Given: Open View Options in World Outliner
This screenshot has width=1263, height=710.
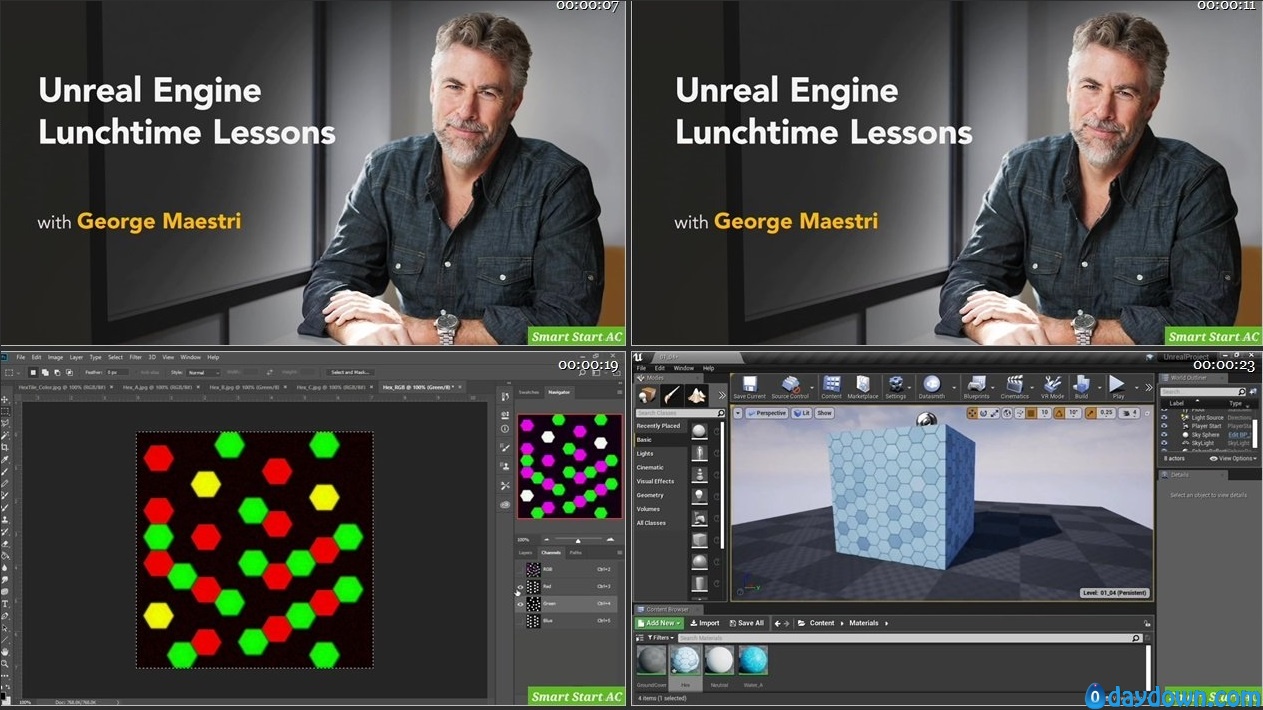Looking at the screenshot, I should 1233,458.
